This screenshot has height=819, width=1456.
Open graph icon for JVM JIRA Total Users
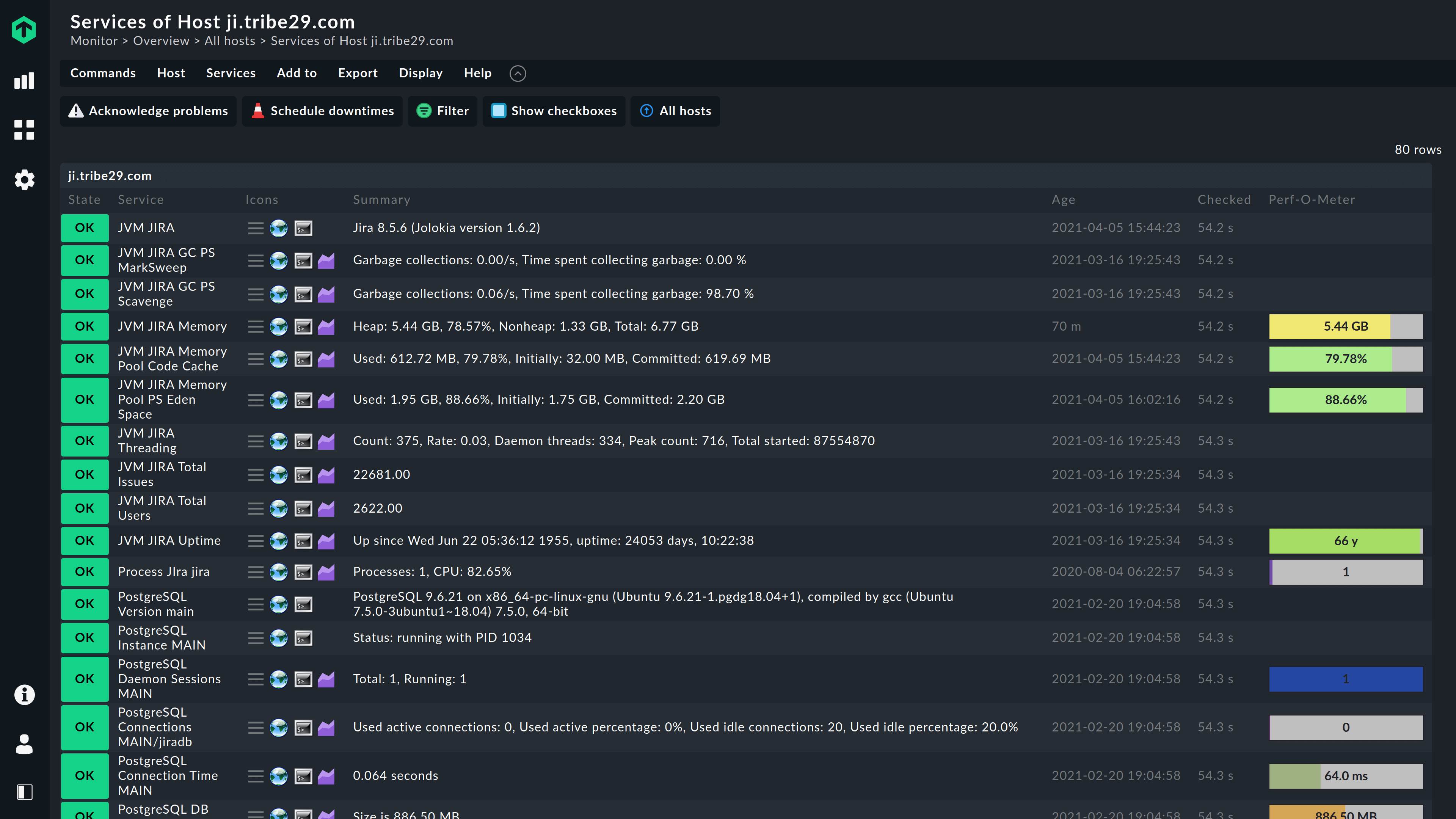pyautogui.click(x=326, y=509)
